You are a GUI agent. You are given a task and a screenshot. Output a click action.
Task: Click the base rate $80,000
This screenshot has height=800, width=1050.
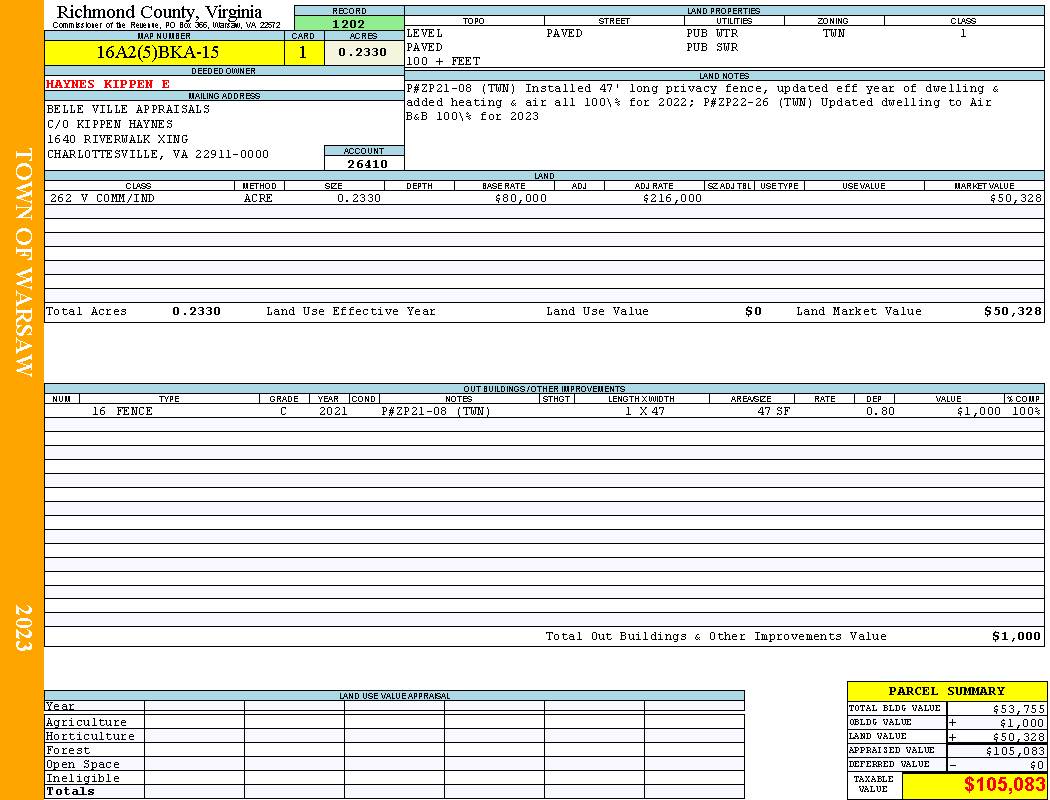tap(520, 199)
